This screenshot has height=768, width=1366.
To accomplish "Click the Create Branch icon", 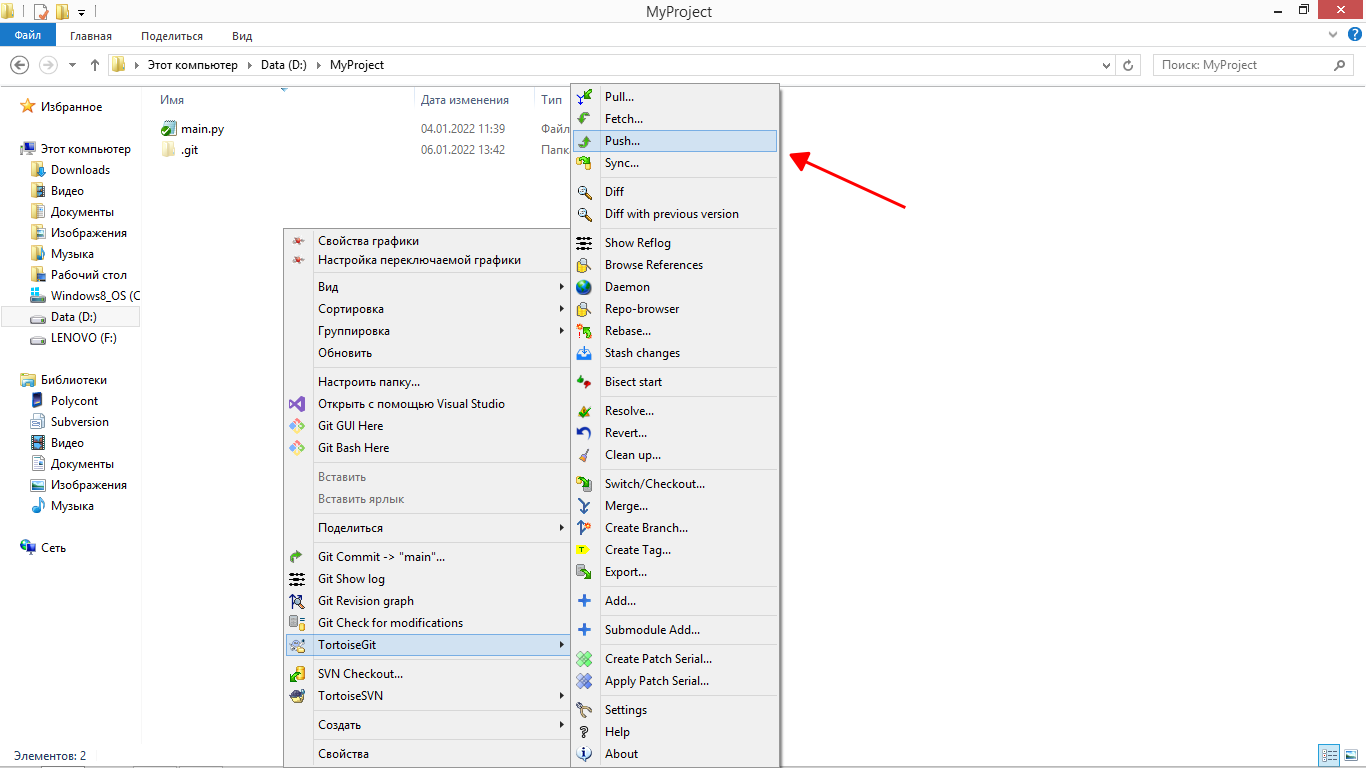I will [x=585, y=528].
